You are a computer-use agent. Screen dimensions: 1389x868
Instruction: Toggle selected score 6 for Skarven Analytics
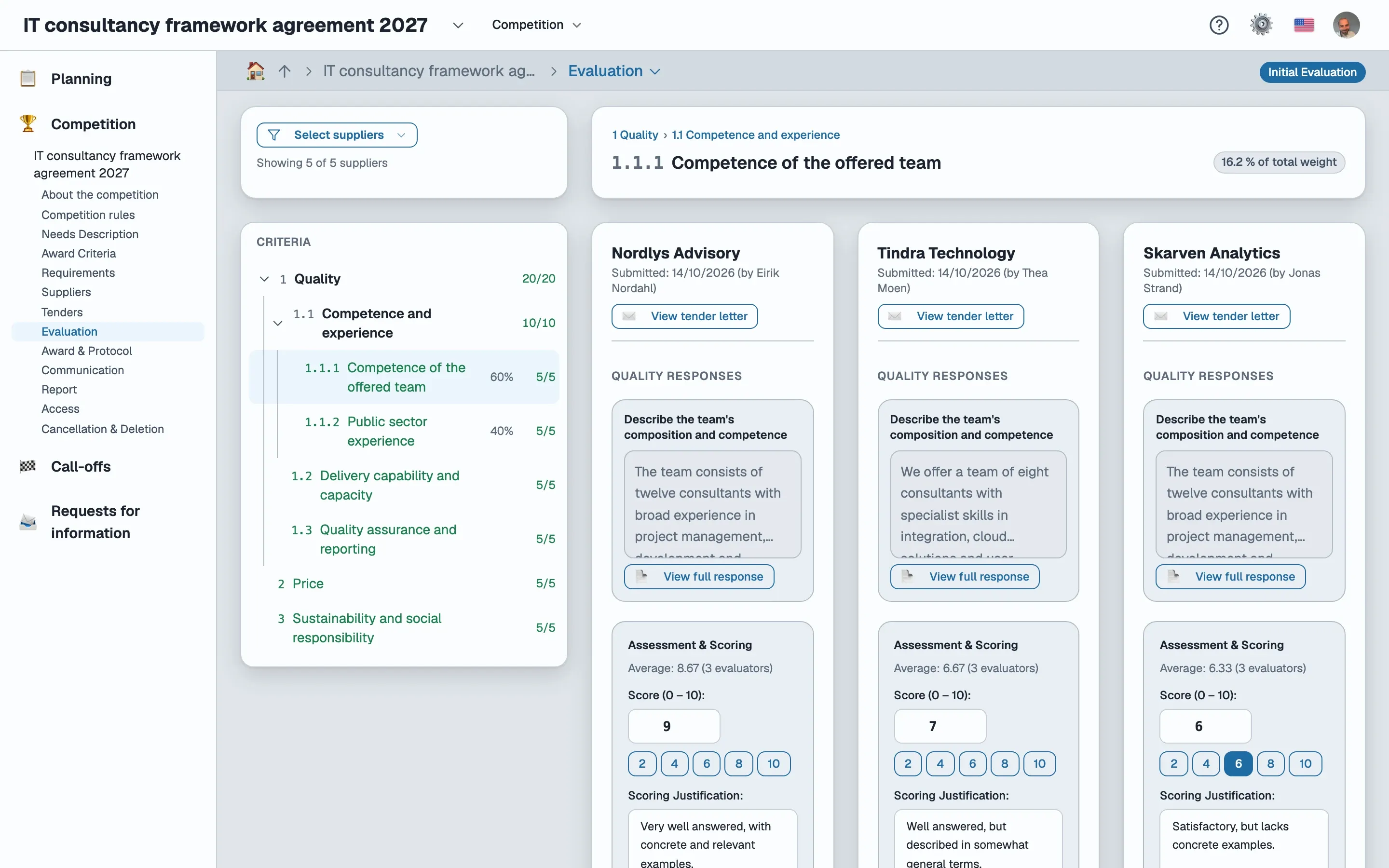pyautogui.click(x=1238, y=763)
